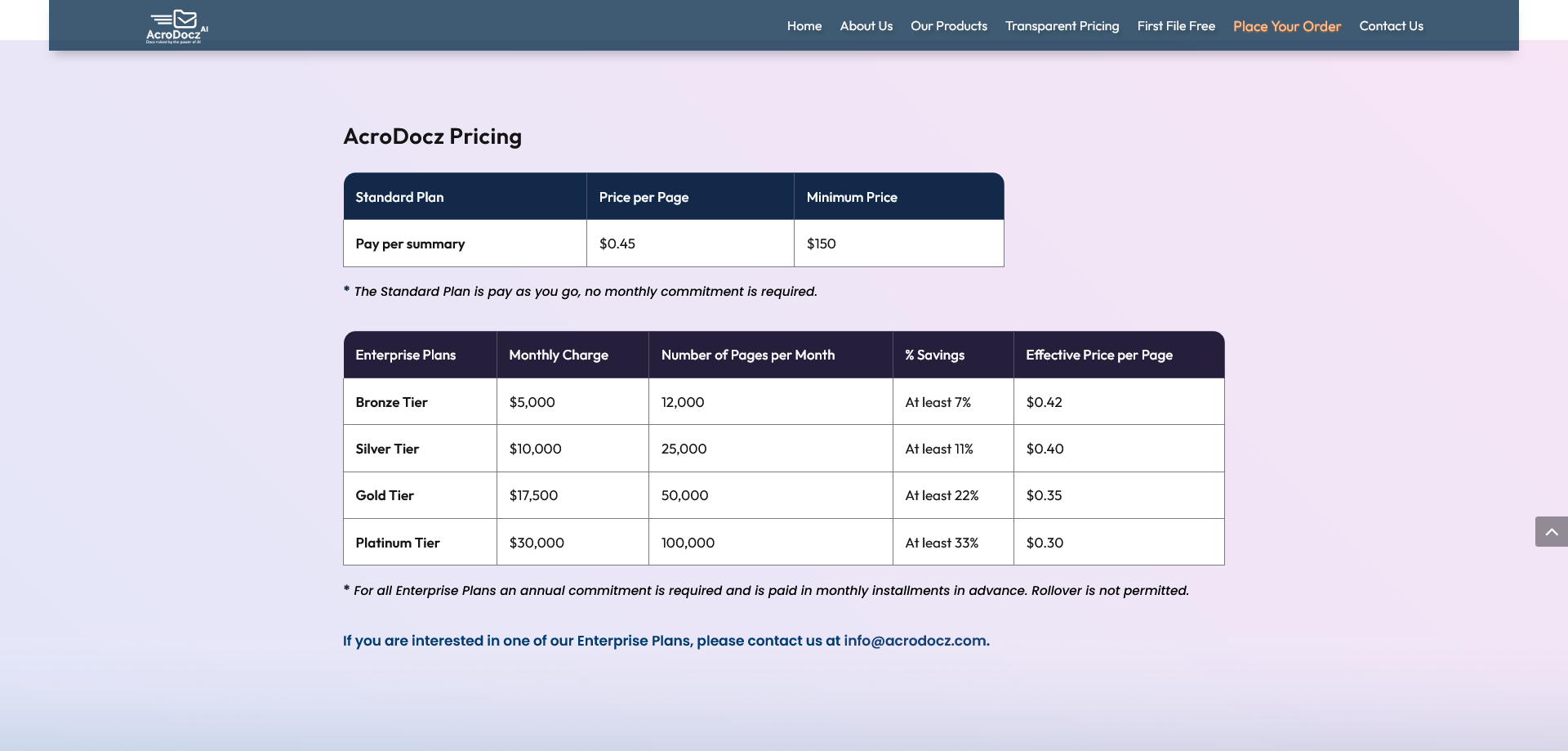This screenshot has width=1568, height=751.
Task: Open Our Products in the navigation
Action: coord(949,26)
